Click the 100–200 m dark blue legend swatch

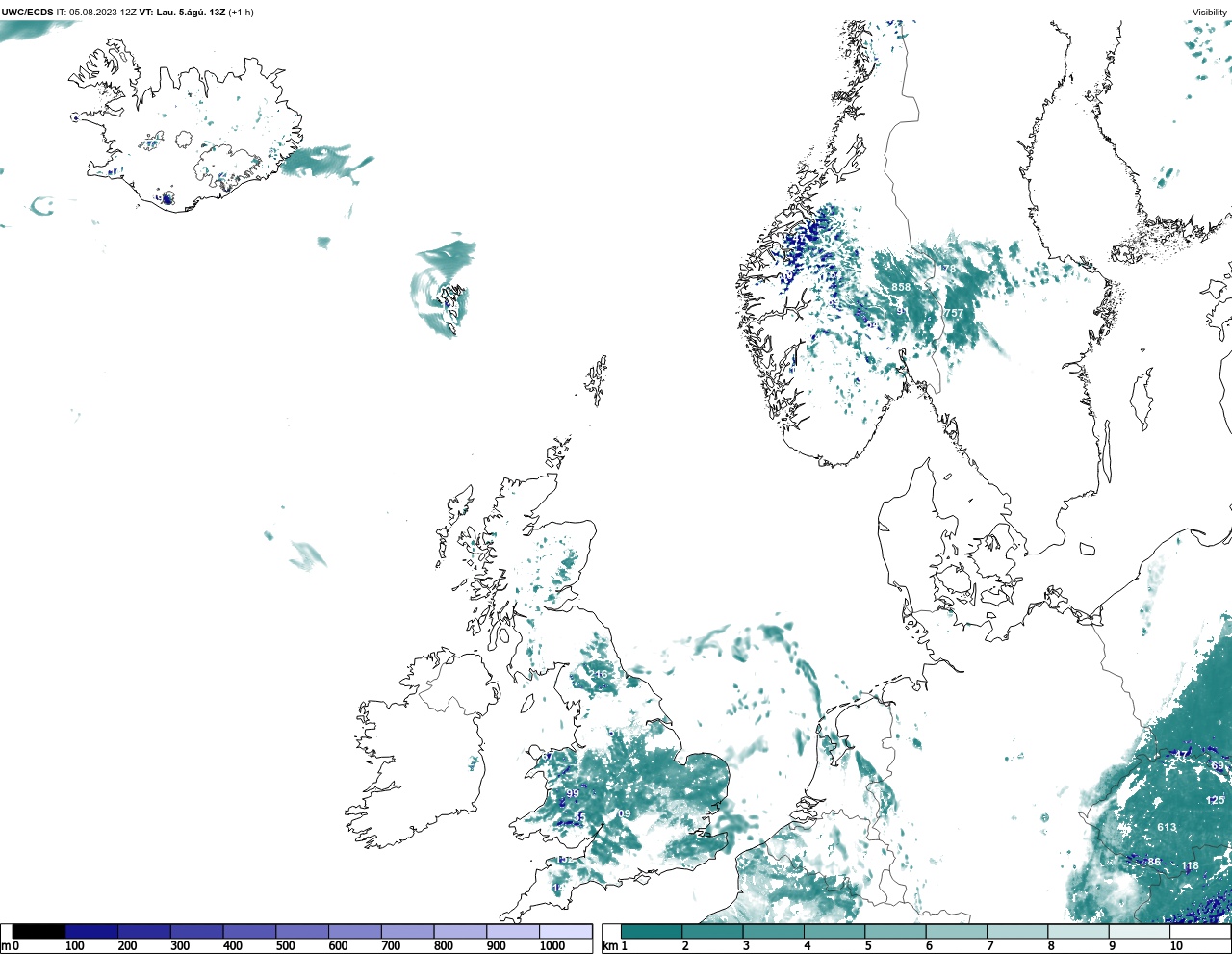click(91, 931)
